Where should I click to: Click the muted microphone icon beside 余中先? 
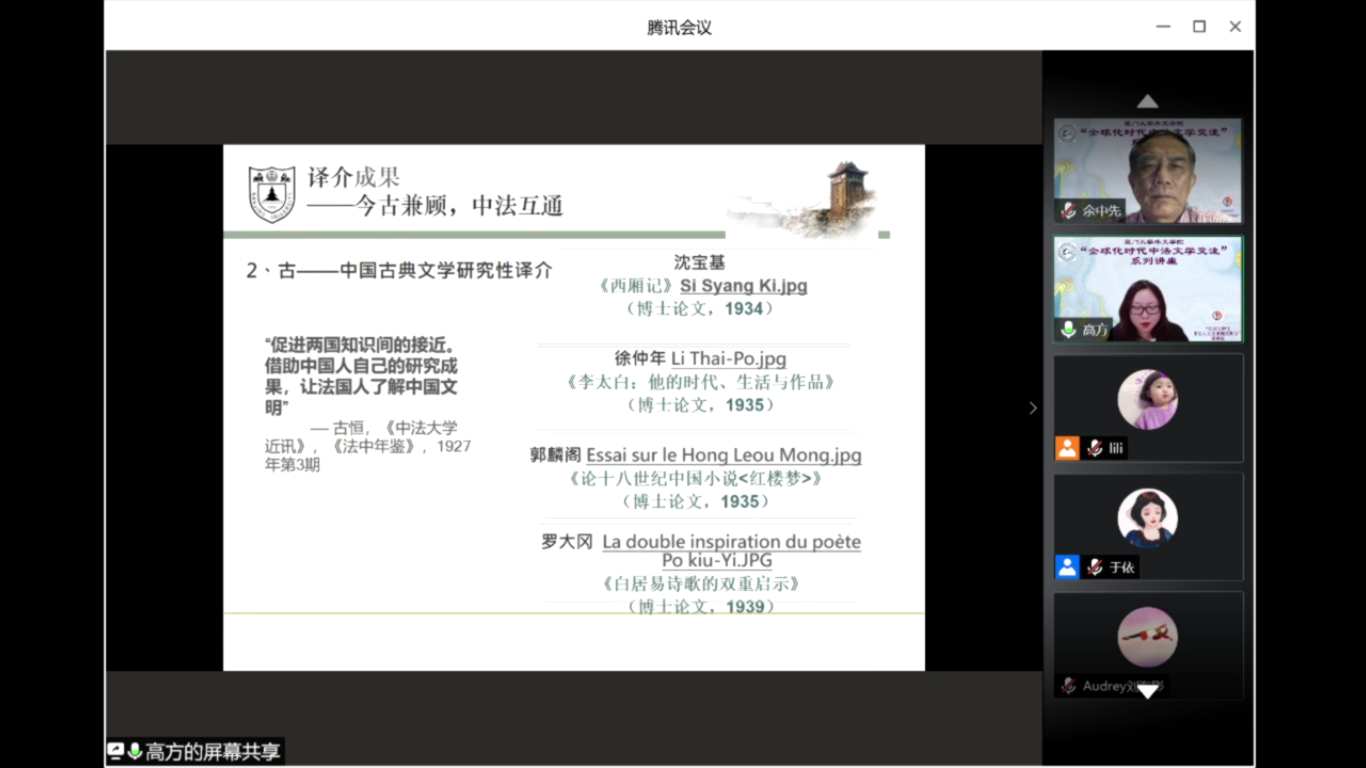coord(1069,211)
